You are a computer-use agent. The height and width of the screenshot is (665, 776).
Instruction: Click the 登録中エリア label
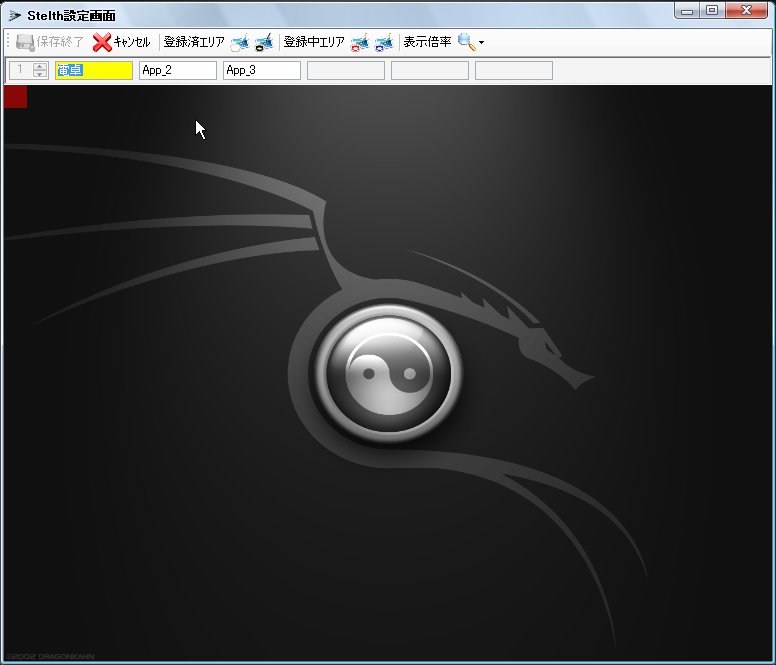tap(314, 42)
